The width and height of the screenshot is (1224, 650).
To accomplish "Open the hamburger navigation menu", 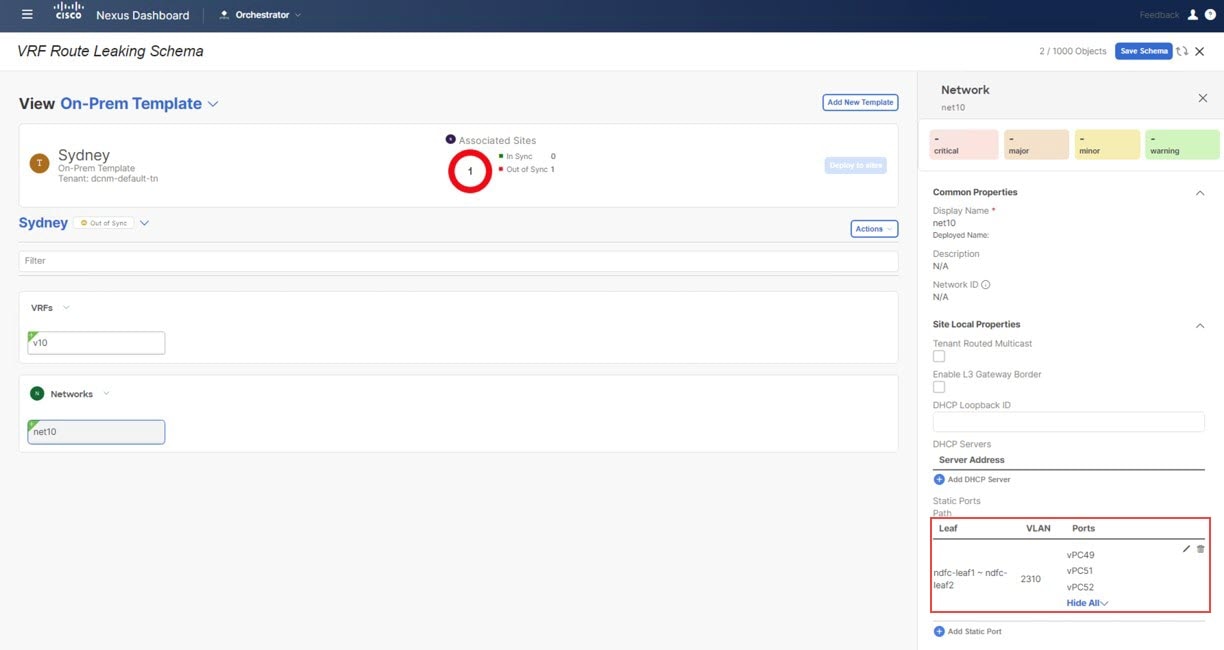I will click(x=27, y=15).
